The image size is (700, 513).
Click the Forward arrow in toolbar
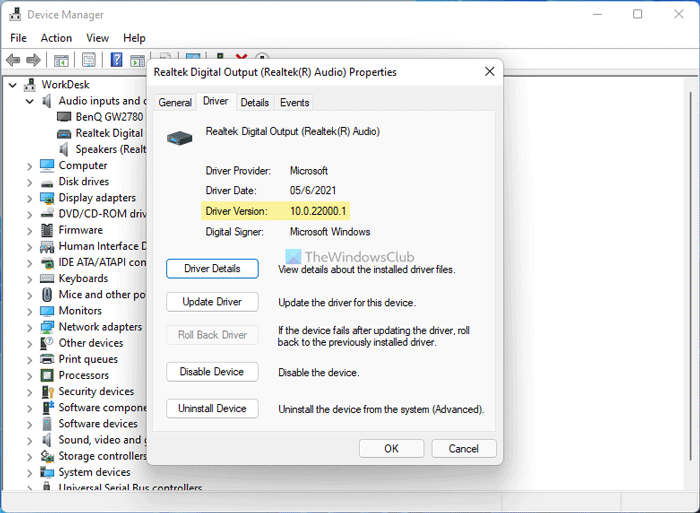click(36, 61)
